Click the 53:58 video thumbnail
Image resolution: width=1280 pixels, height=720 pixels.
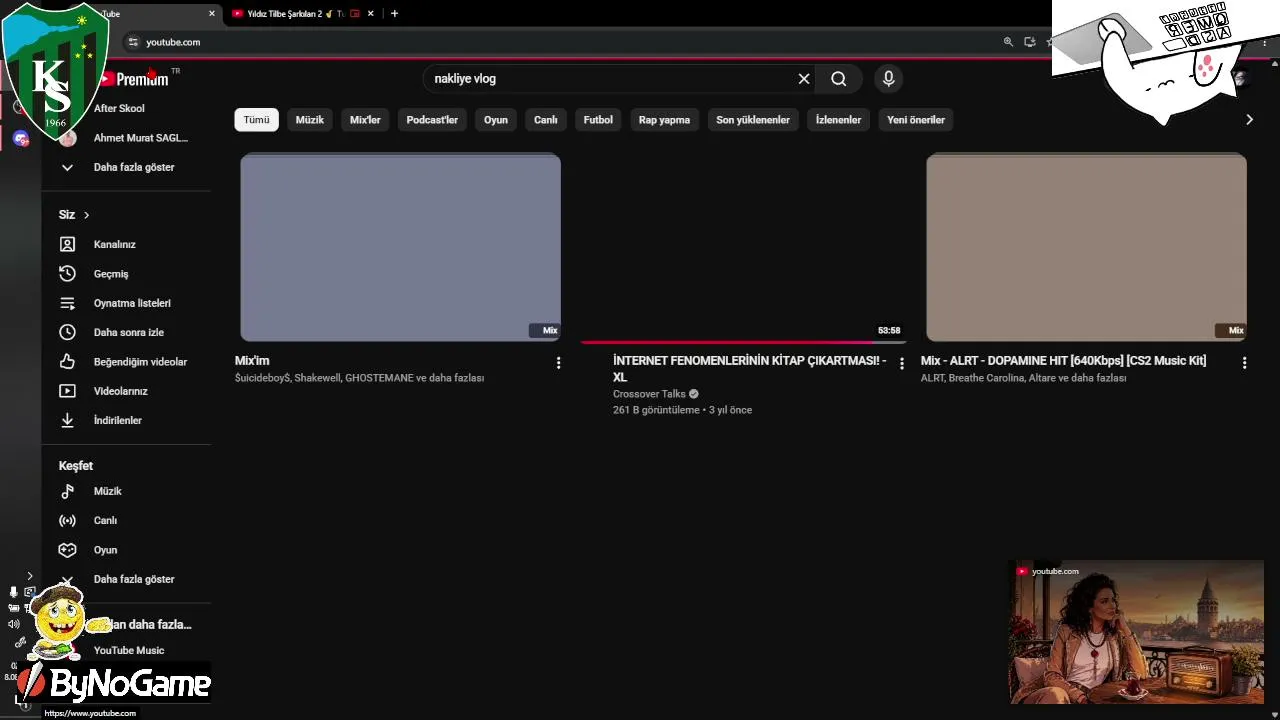pyautogui.click(x=743, y=247)
